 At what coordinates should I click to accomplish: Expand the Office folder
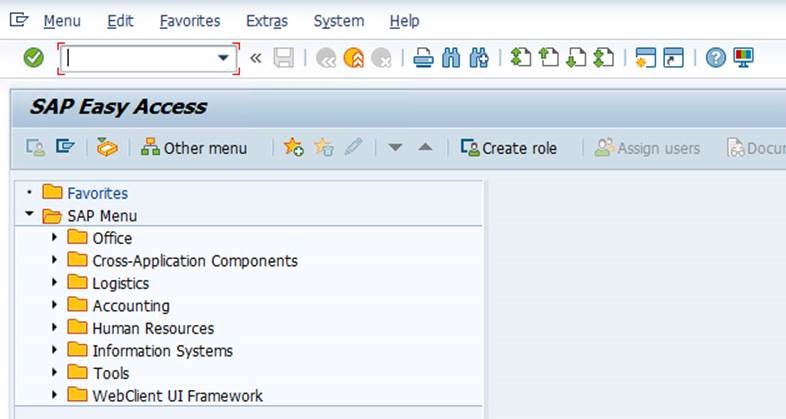tap(54, 237)
